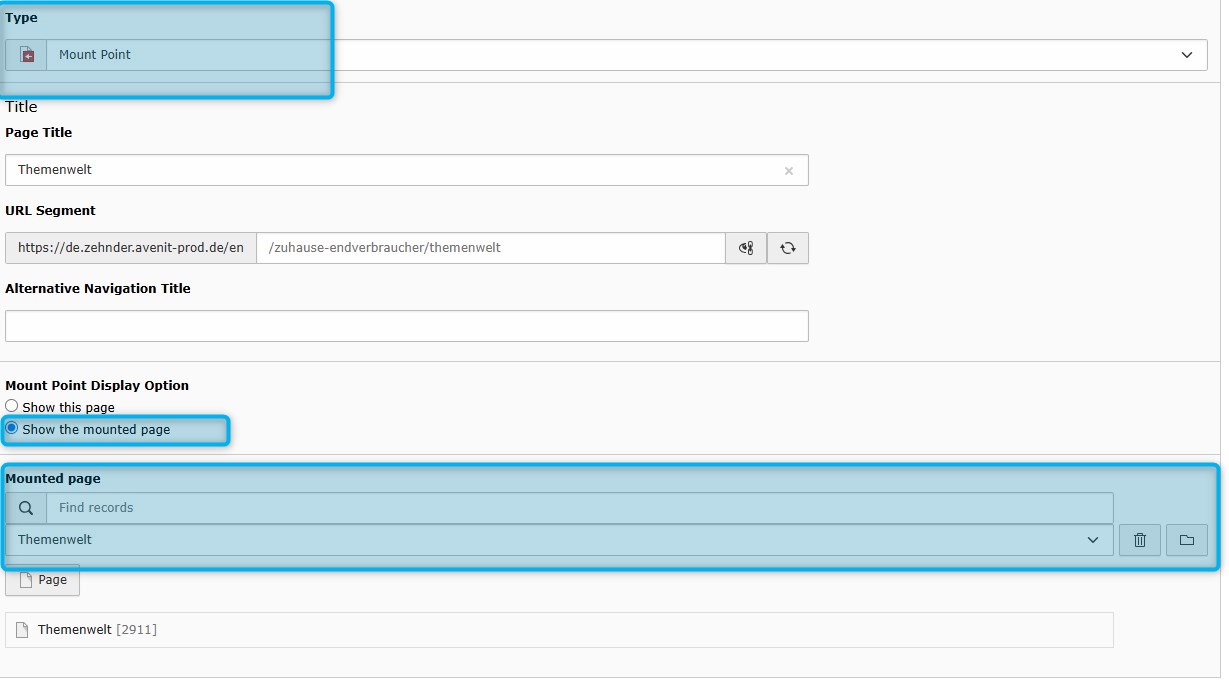Open the Type dropdown chevron
This screenshot has height=684, width=1229.
pyautogui.click(x=1187, y=55)
